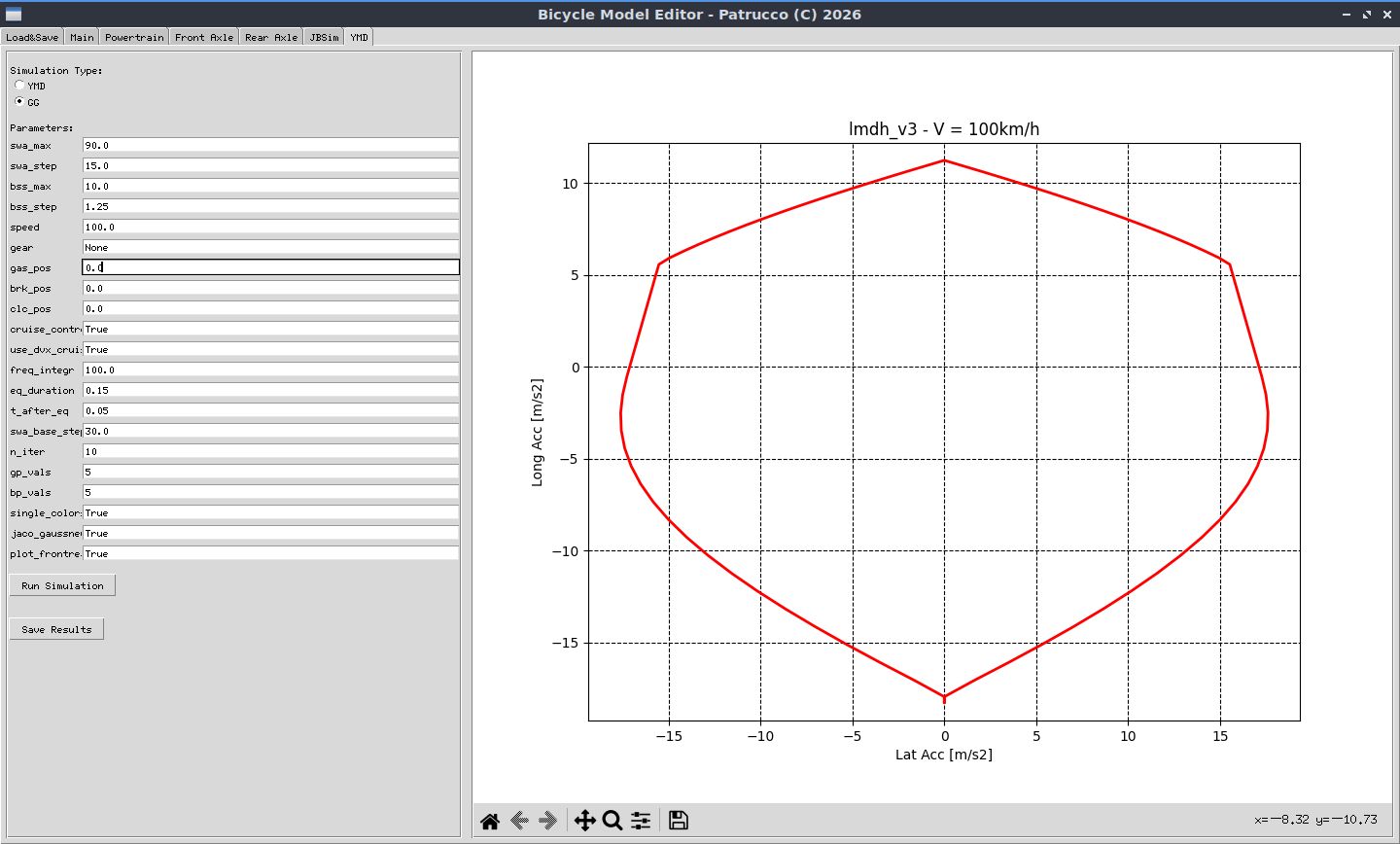Go to the Powertrain tab
The image size is (1400, 844).
[x=134, y=37]
